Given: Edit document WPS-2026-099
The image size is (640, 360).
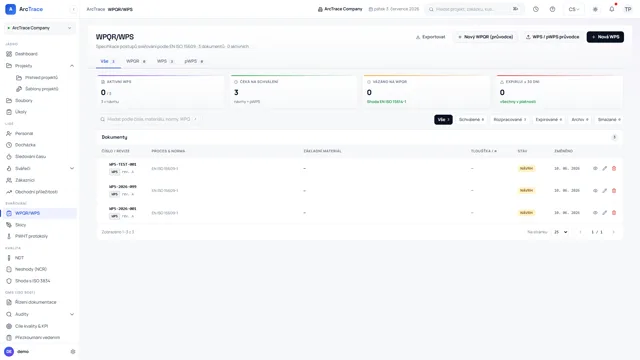Looking at the screenshot, I should click(604, 191).
